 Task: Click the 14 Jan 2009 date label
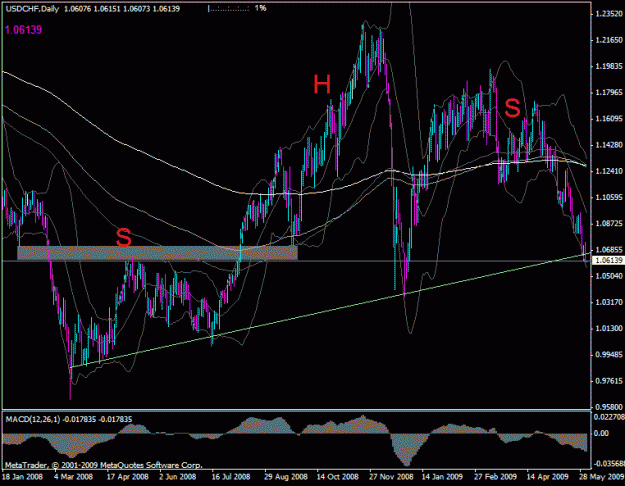(442, 477)
